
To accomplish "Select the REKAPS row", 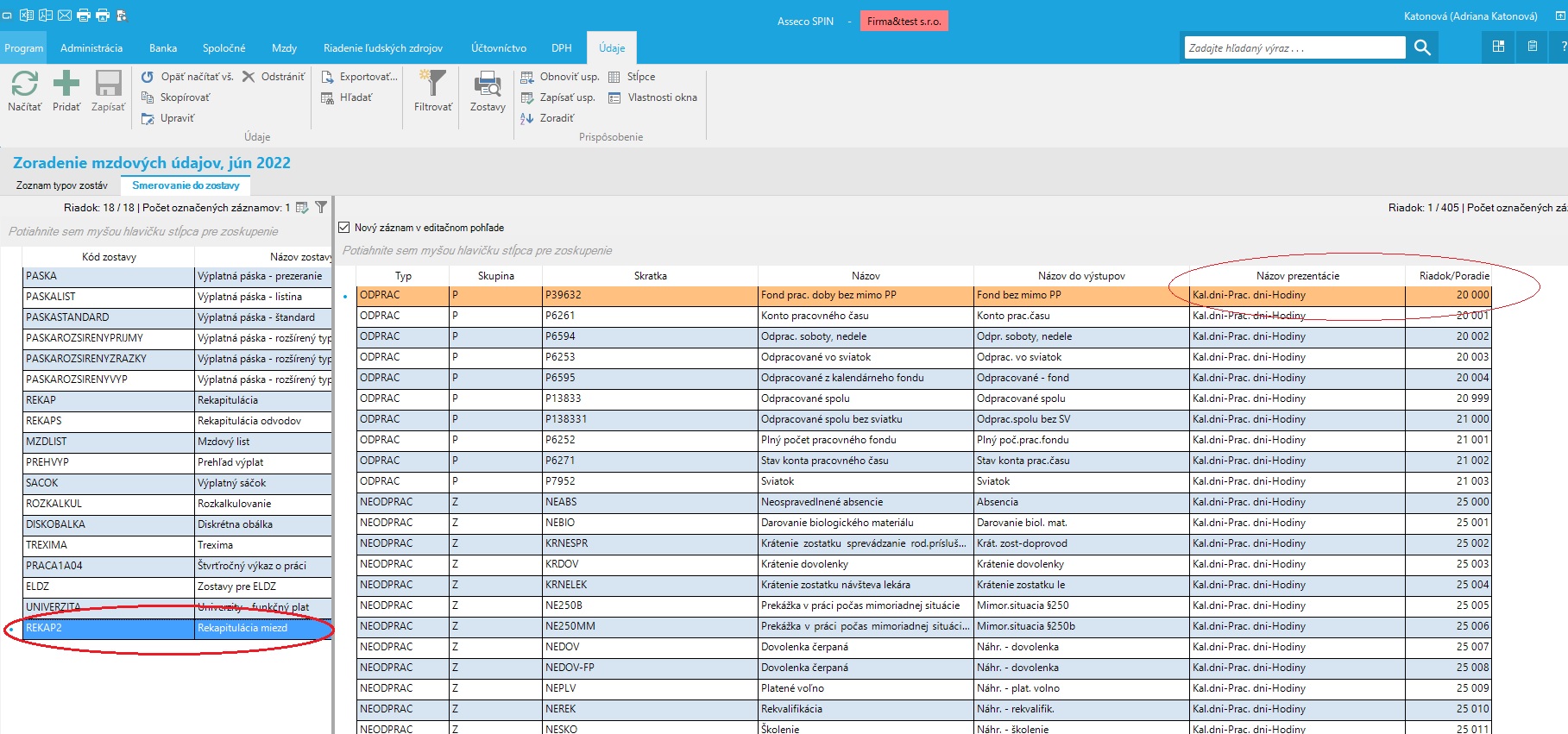I will 177,421.
